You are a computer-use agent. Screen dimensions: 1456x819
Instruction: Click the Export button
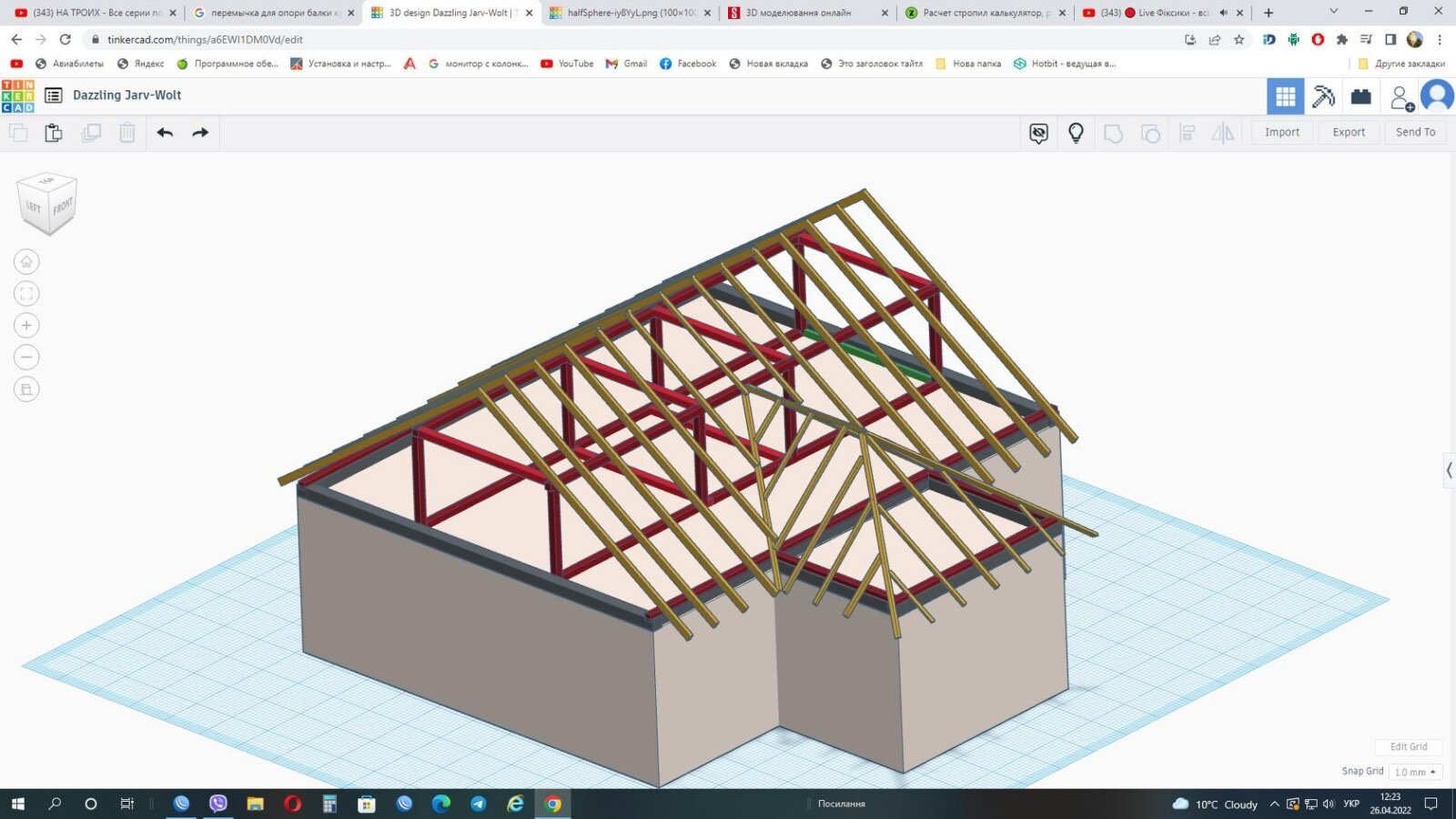pyautogui.click(x=1349, y=132)
